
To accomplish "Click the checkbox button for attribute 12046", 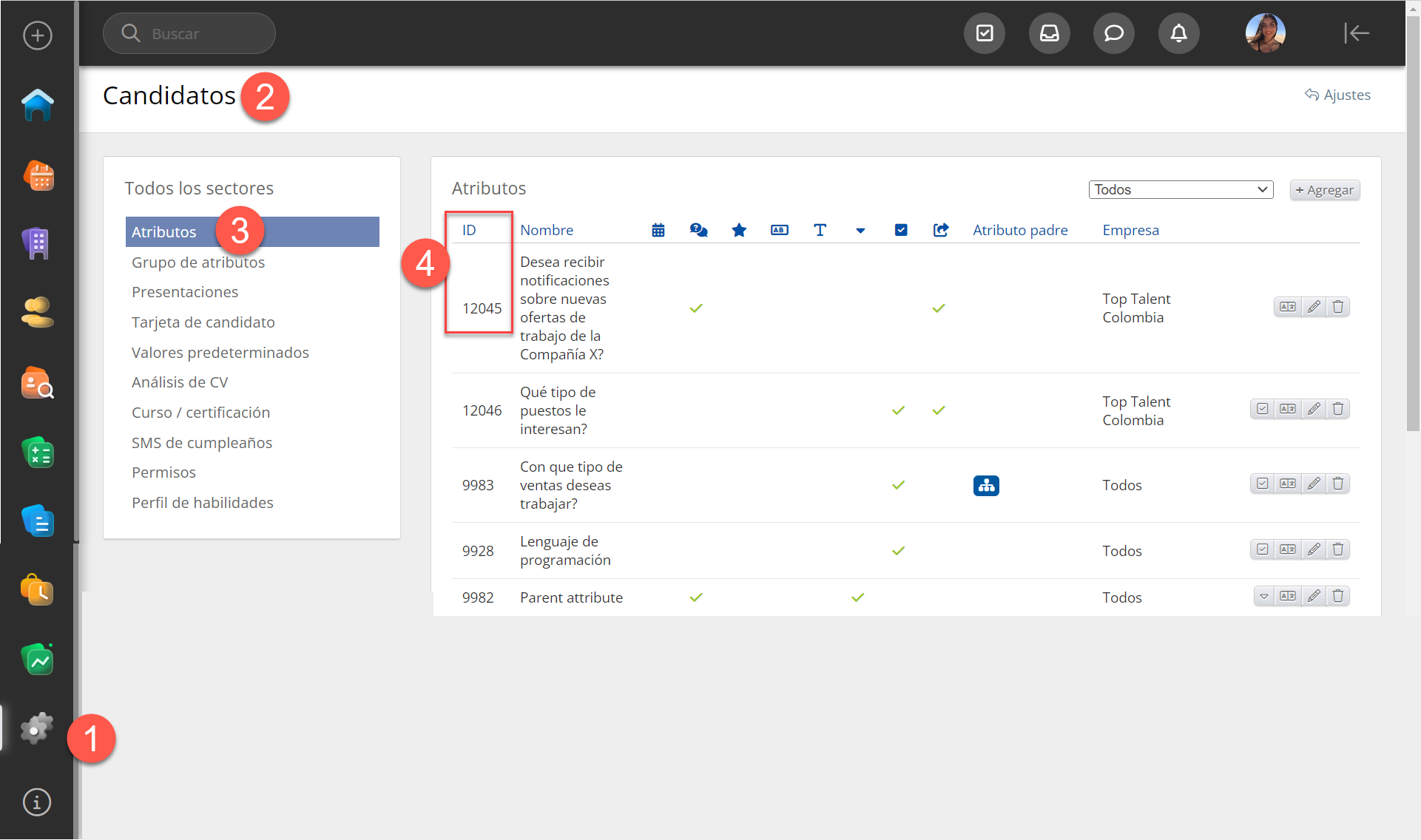I will point(1263,409).
